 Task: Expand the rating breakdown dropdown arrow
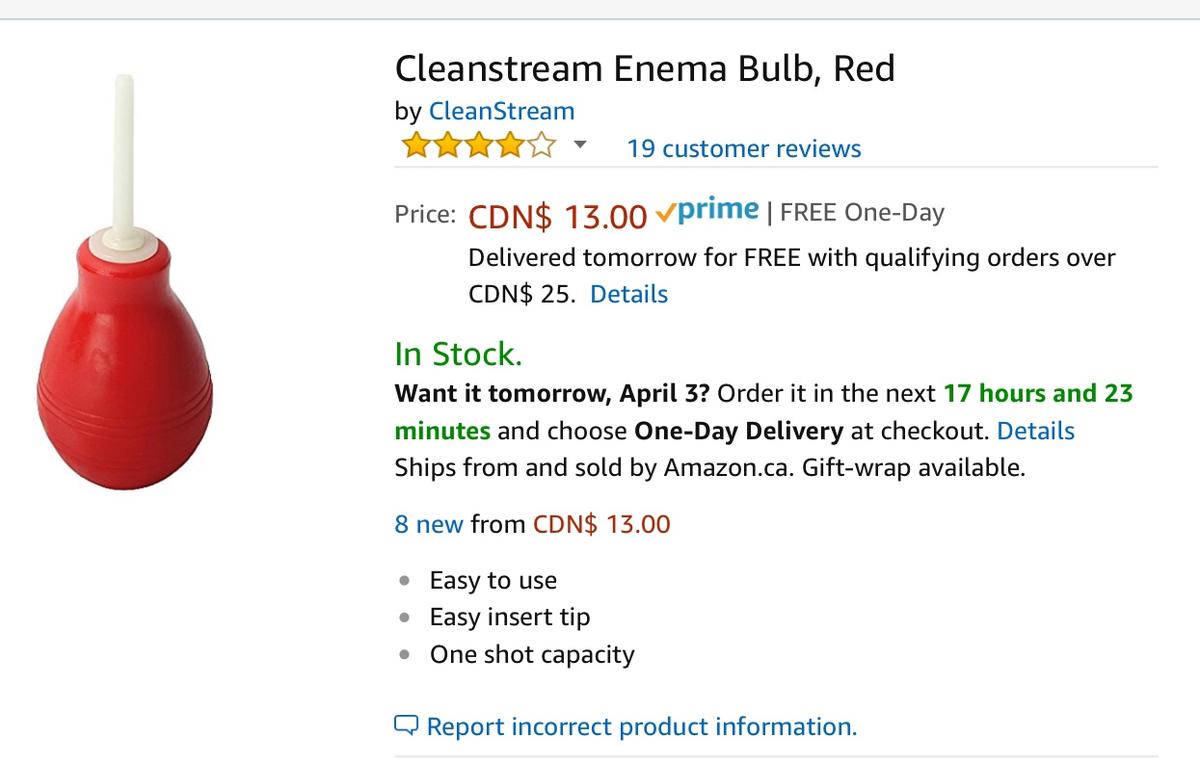pos(579,147)
